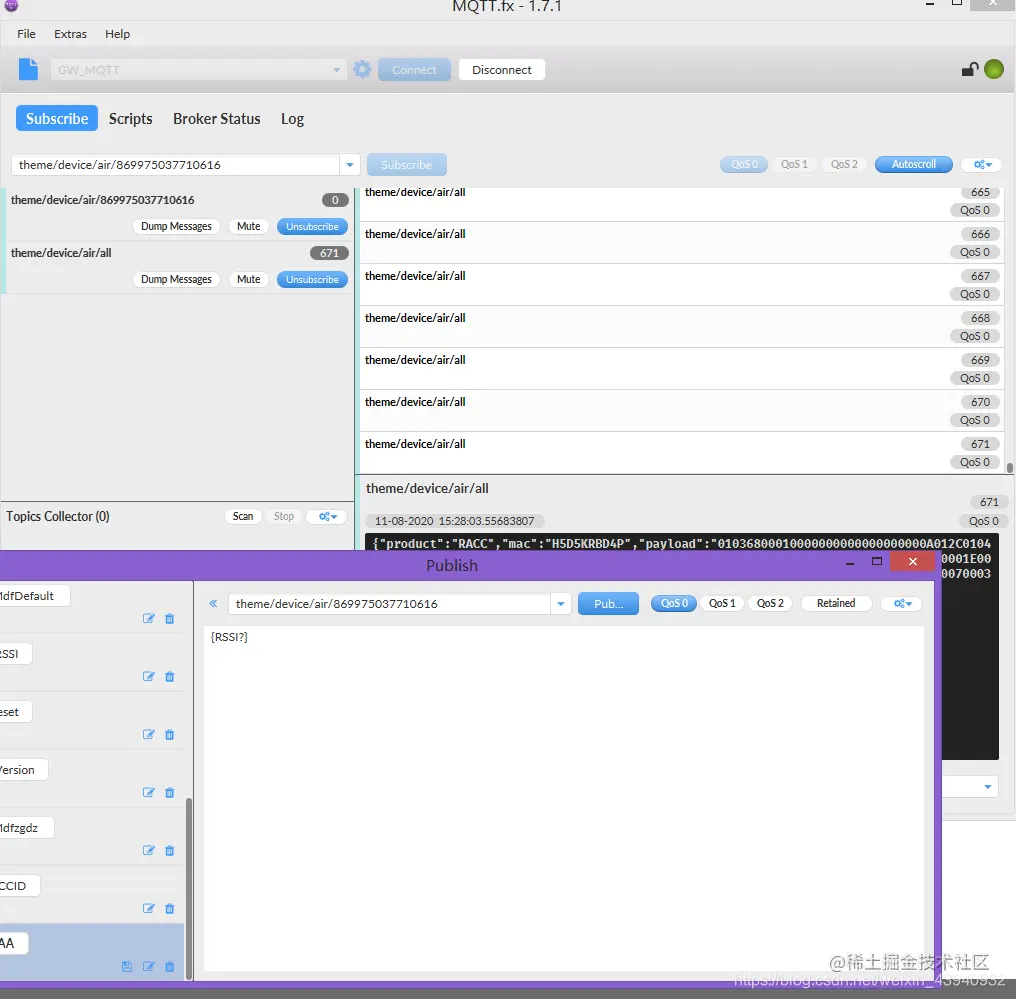This screenshot has width=1016, height=999.
Task: Open payload format dropdown behind Publish window
Action: (x=987, y=787)
